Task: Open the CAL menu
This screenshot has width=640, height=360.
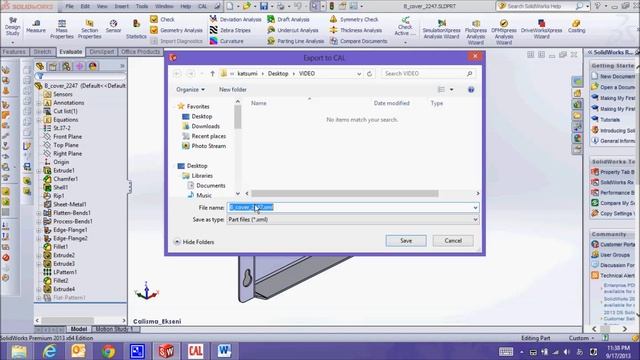Action: (203, 6)
